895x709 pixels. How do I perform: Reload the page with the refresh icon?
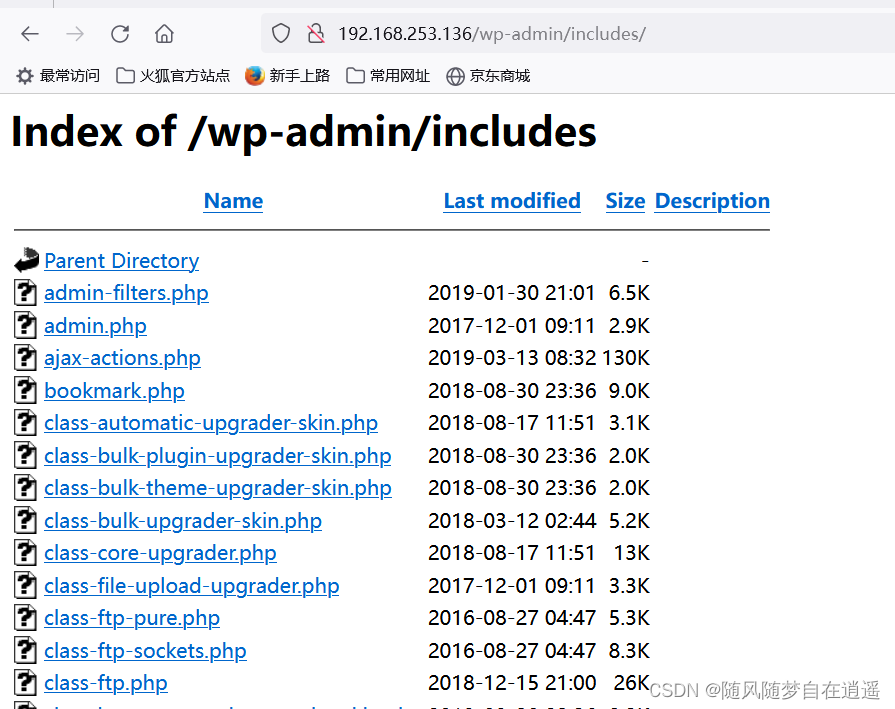click(120, 34)
